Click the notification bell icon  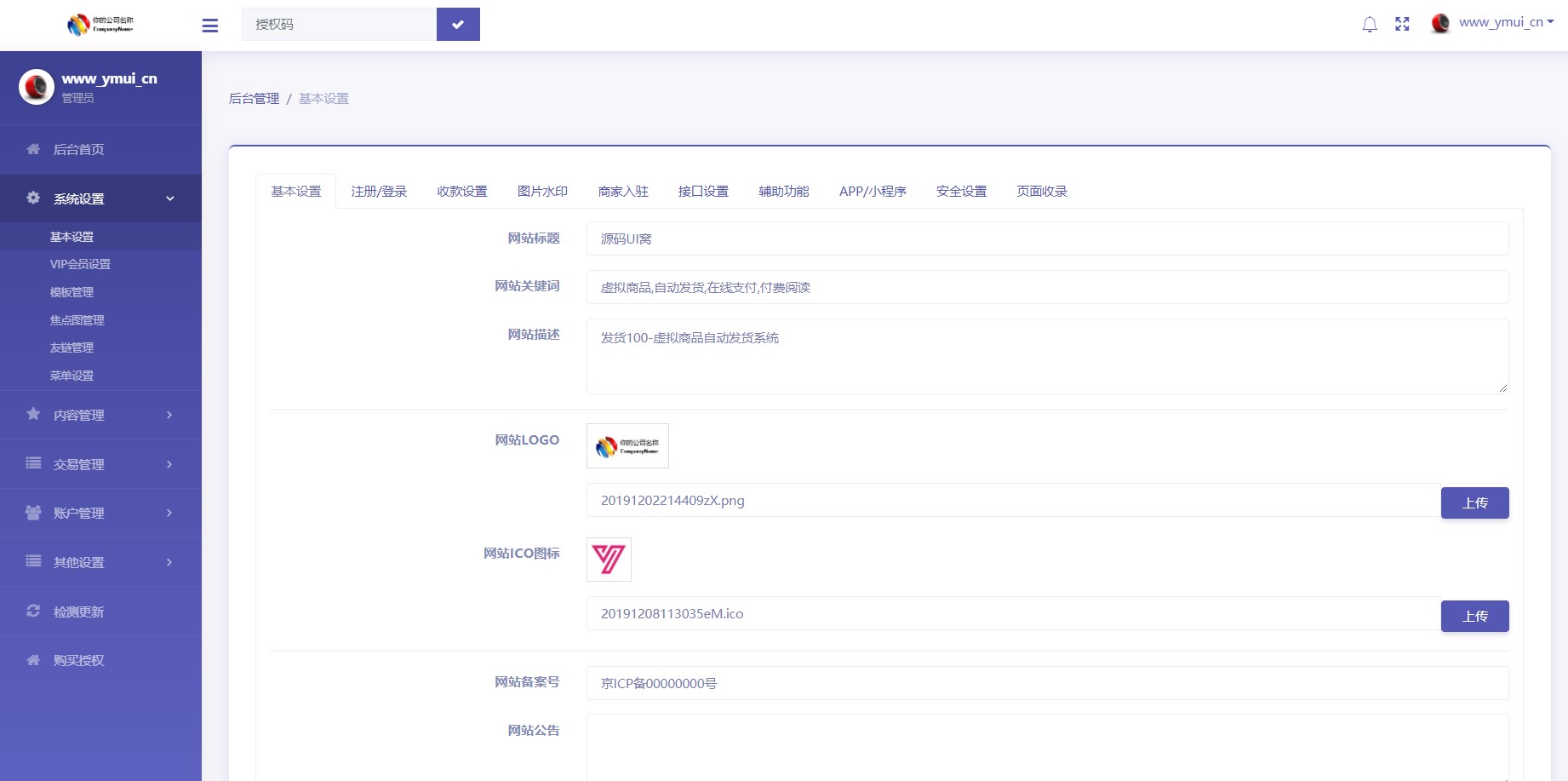click(1369, 24)
